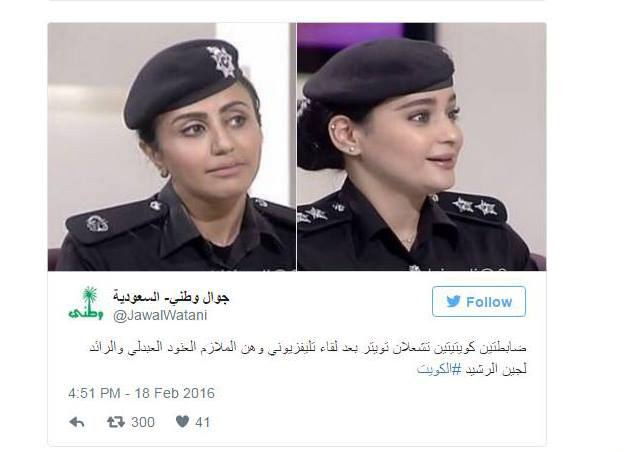This screenshot has height=452, width=641.
Task: Click the Twitter bird icon in Follow button
Action: (x=453, y=302)
